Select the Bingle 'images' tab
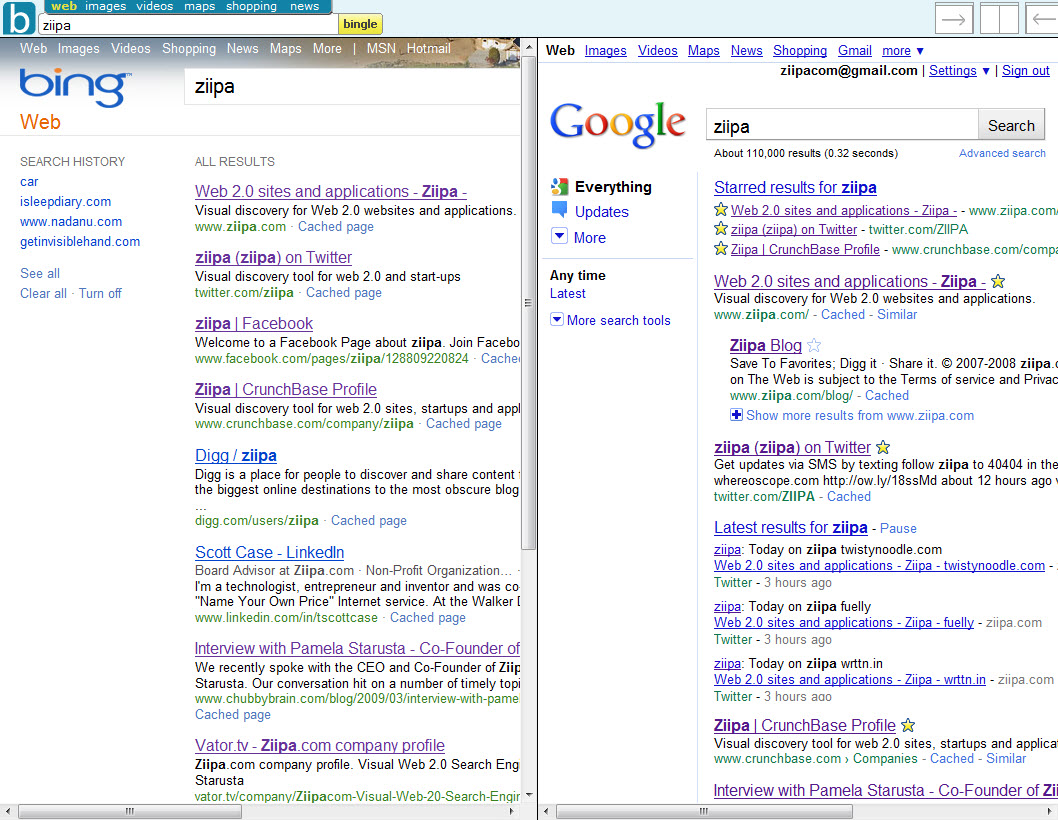The height and width of the screenshot is (820, 1058). point(105,6)
